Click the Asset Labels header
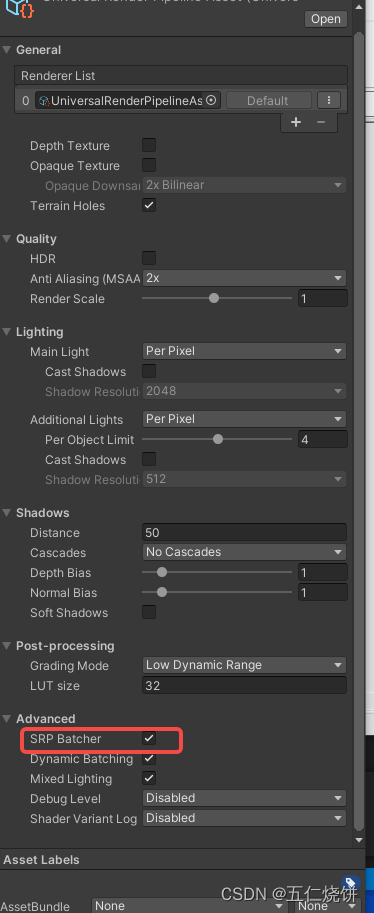 [x=41, y=859]
